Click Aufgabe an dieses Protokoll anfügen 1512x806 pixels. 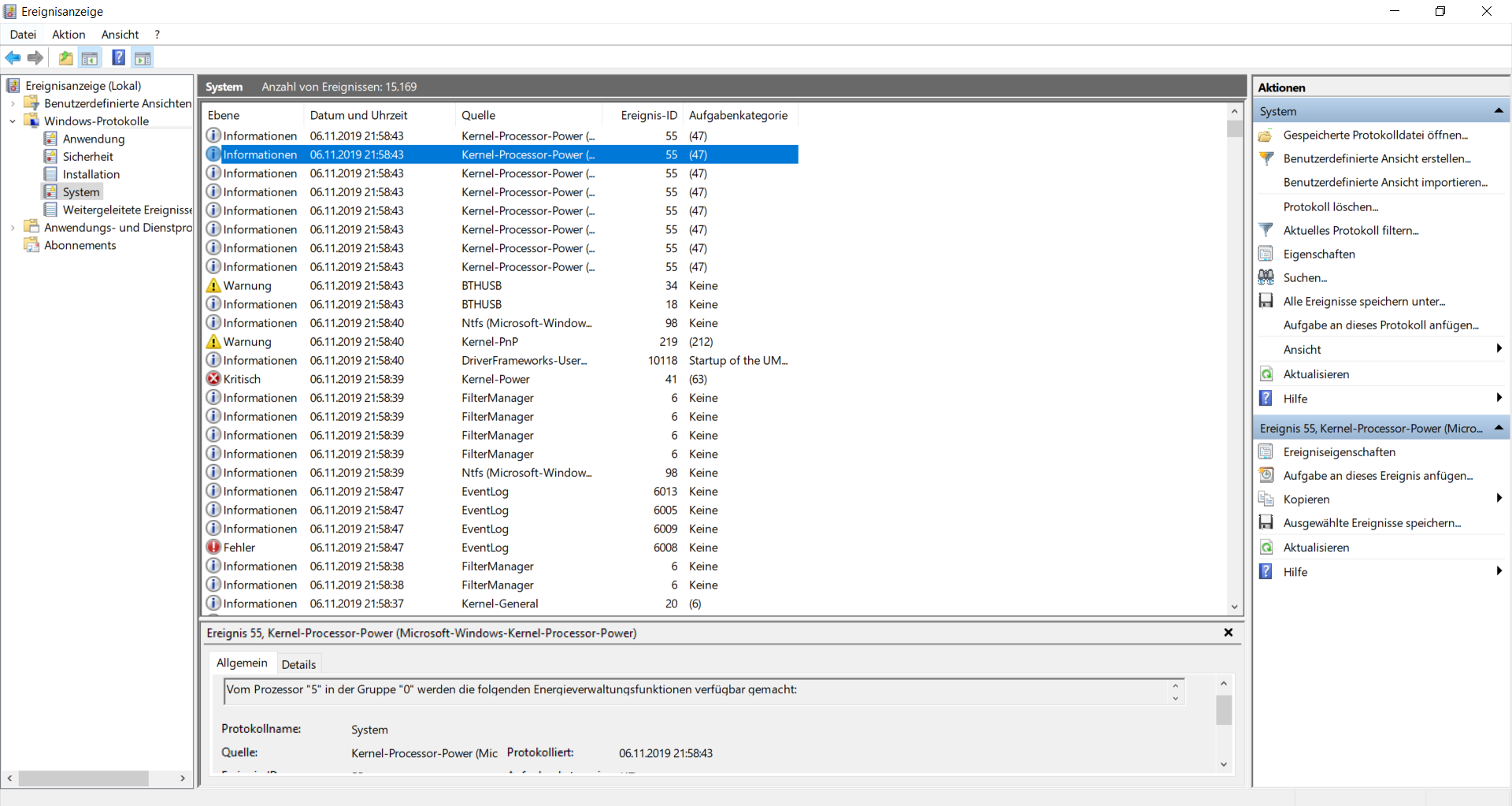pyautogui.click(x=1380, y=325)
